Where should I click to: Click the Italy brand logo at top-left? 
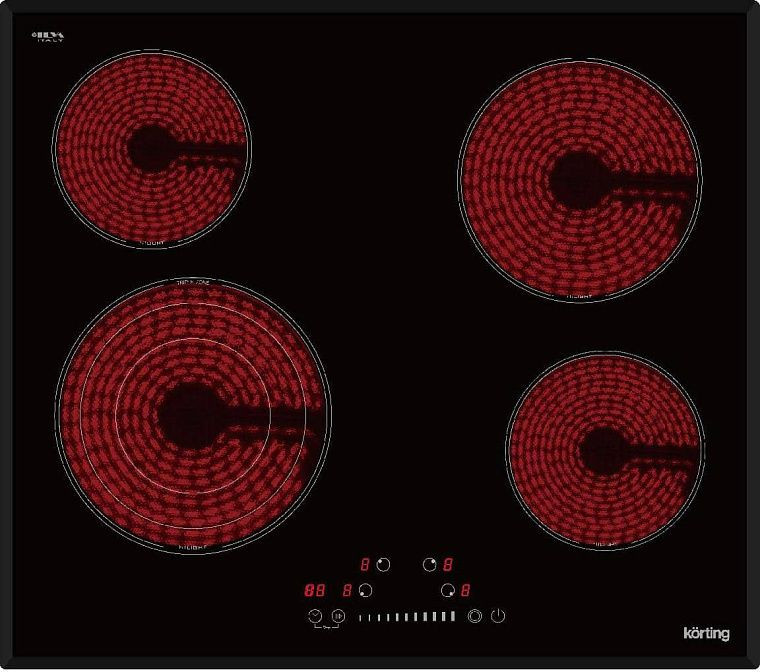pos(49,38)
